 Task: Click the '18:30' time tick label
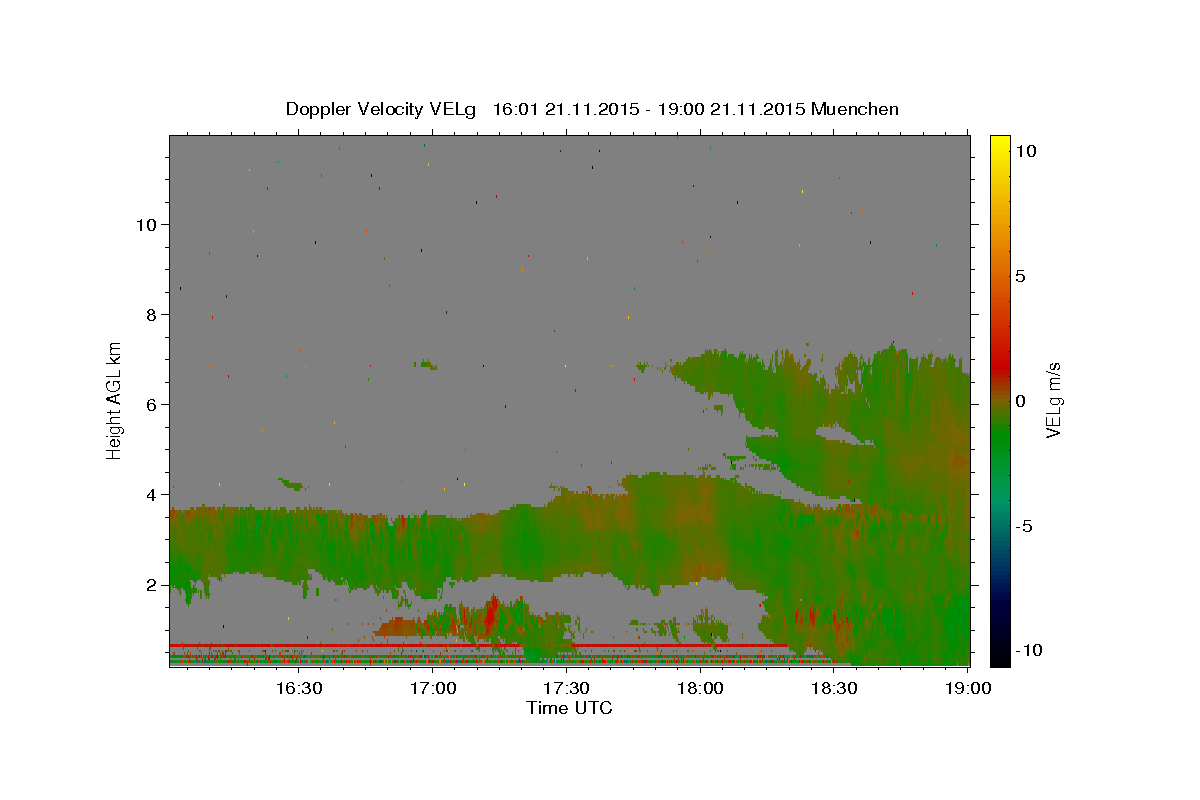coord(834,688)
